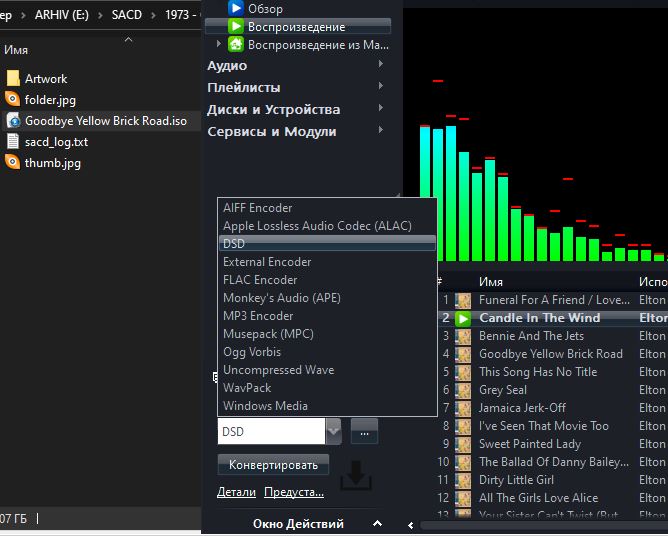Click the track list horizontal scrollbar left arrow

click(411, 524)
